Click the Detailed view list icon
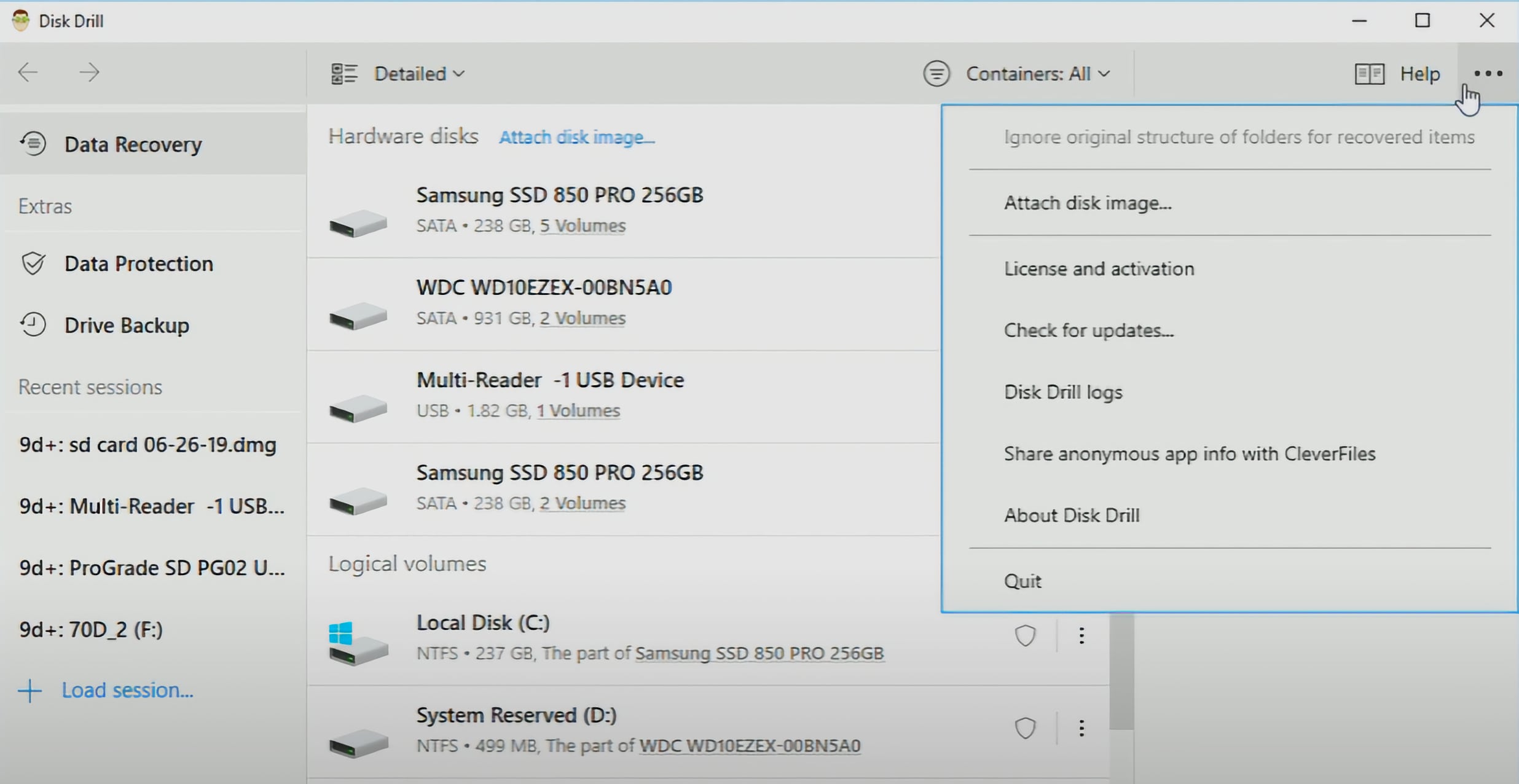 344,74
